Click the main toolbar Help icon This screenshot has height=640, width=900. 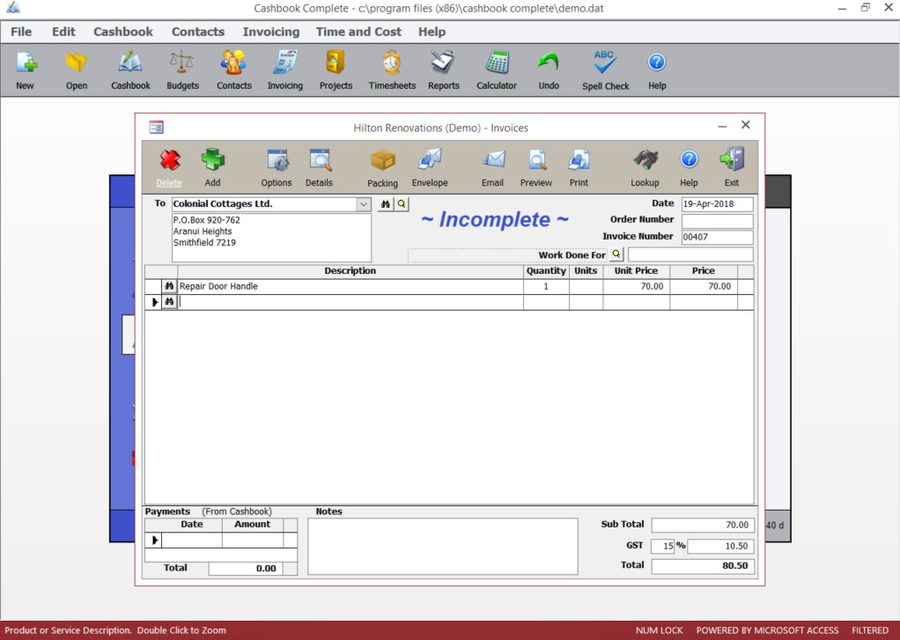tap(657, 62)
